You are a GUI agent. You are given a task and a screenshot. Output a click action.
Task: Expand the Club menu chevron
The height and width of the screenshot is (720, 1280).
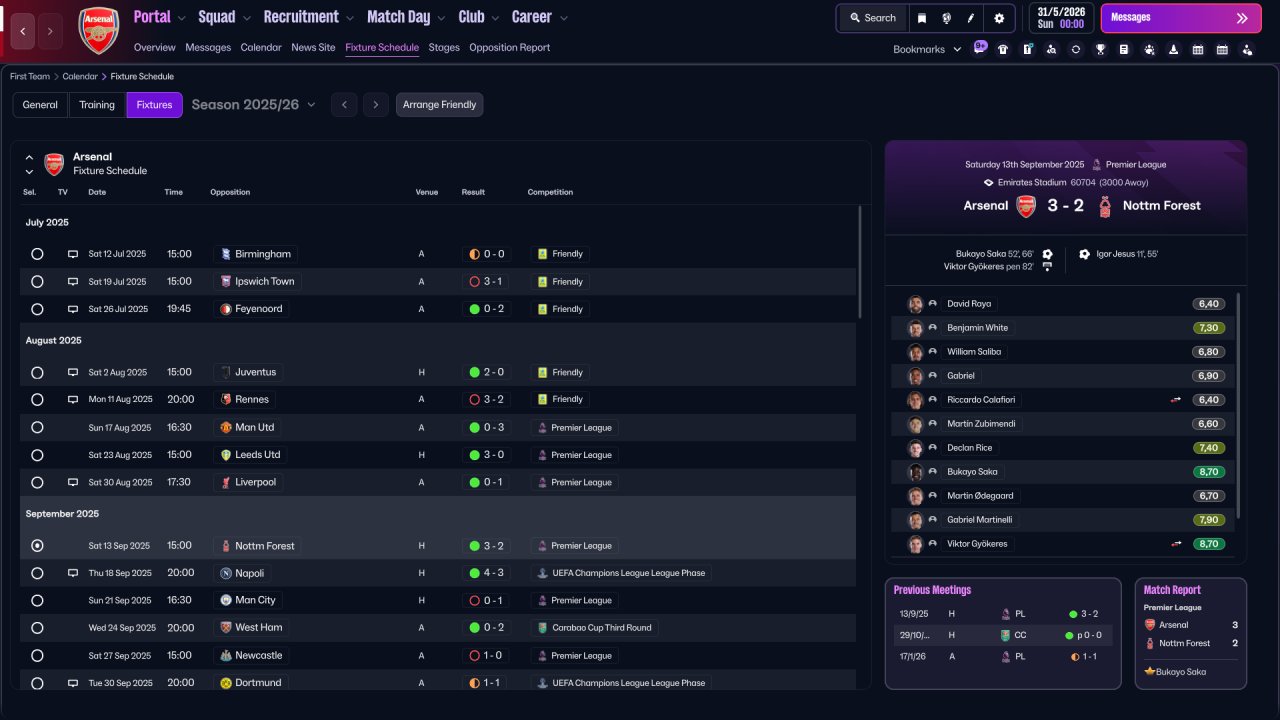pos(494,18)
